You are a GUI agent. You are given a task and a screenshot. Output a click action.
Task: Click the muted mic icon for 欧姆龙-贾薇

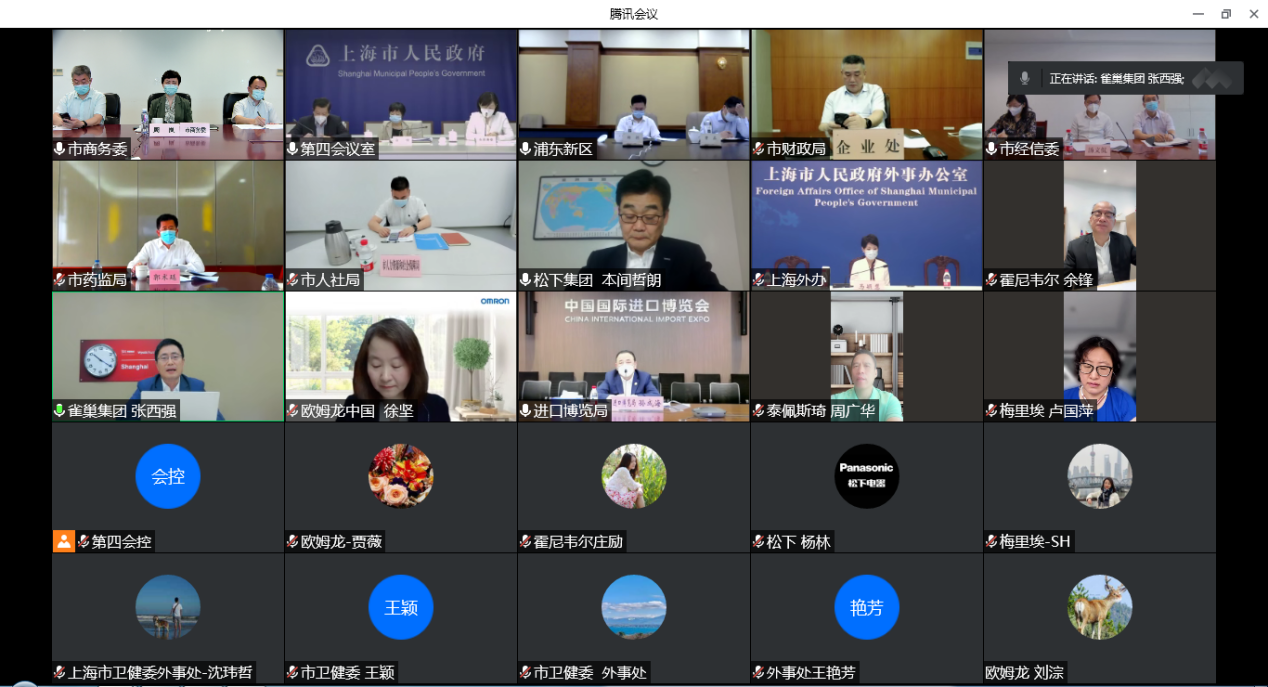pos(293,542)
